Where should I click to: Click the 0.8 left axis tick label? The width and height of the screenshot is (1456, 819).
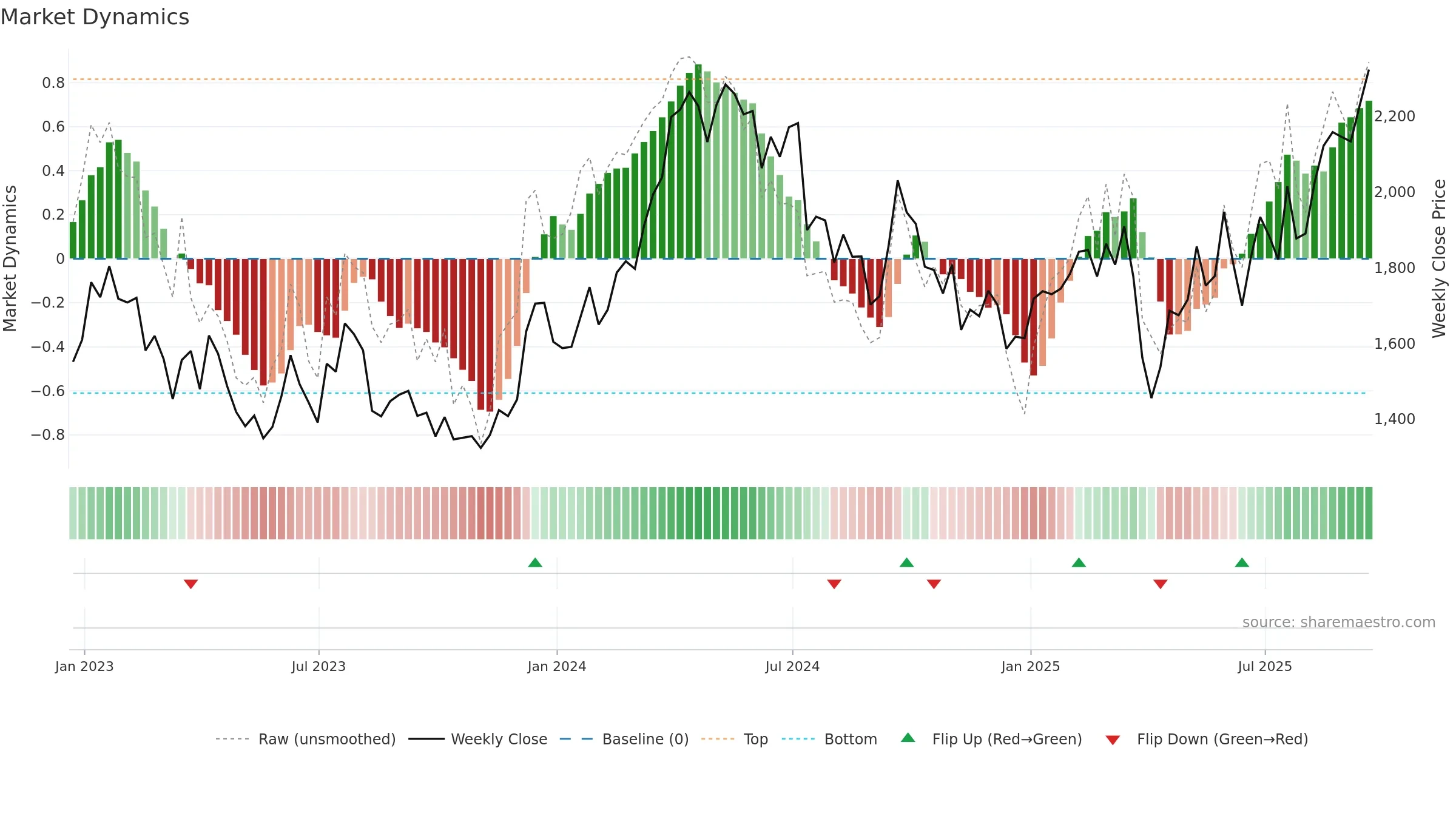53,83
